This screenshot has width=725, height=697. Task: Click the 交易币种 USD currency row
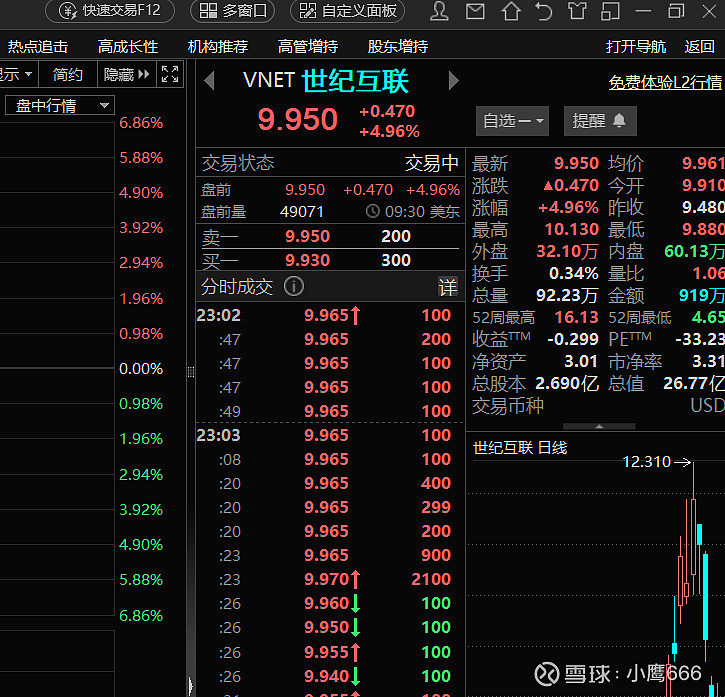[x=597, y=406]
